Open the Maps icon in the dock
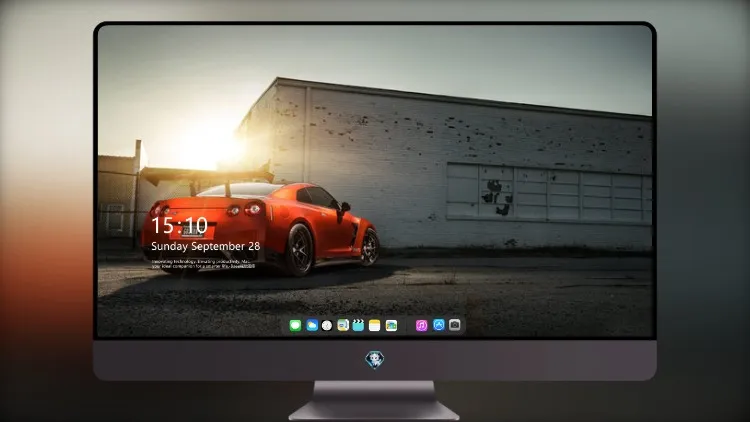Viewport: 750px width, 422px height. [x=343, y=325]
